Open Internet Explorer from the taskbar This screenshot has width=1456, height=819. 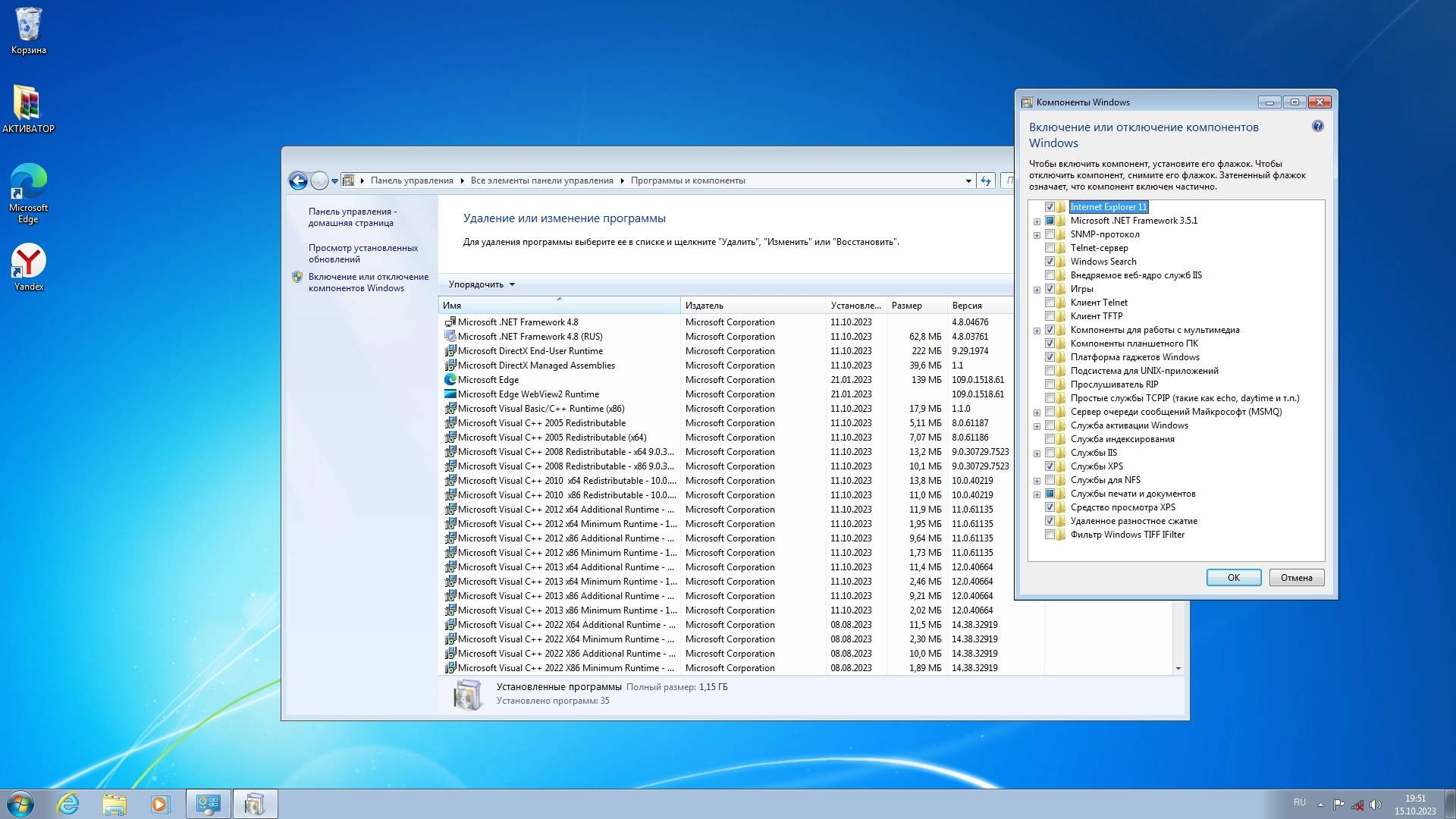[x=68, y=804]
